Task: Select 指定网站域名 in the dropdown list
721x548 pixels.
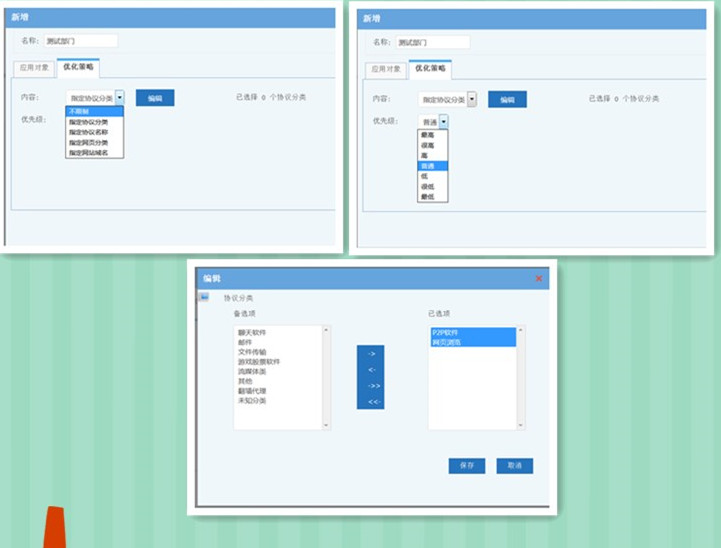Action: click(88, 153)
